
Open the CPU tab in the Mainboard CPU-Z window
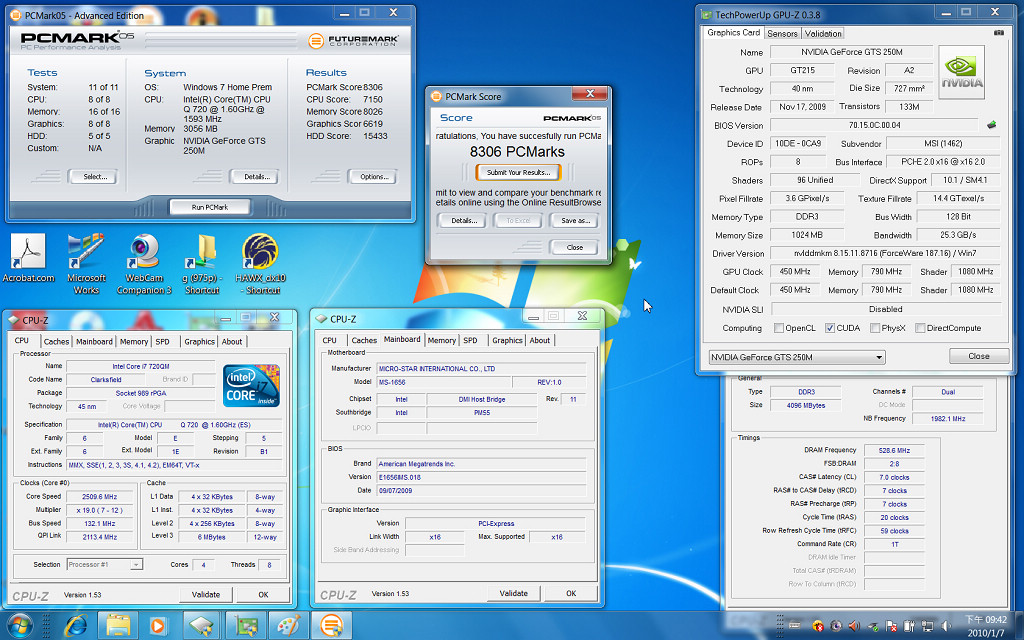pyautogui.click(x=330, y=340)
